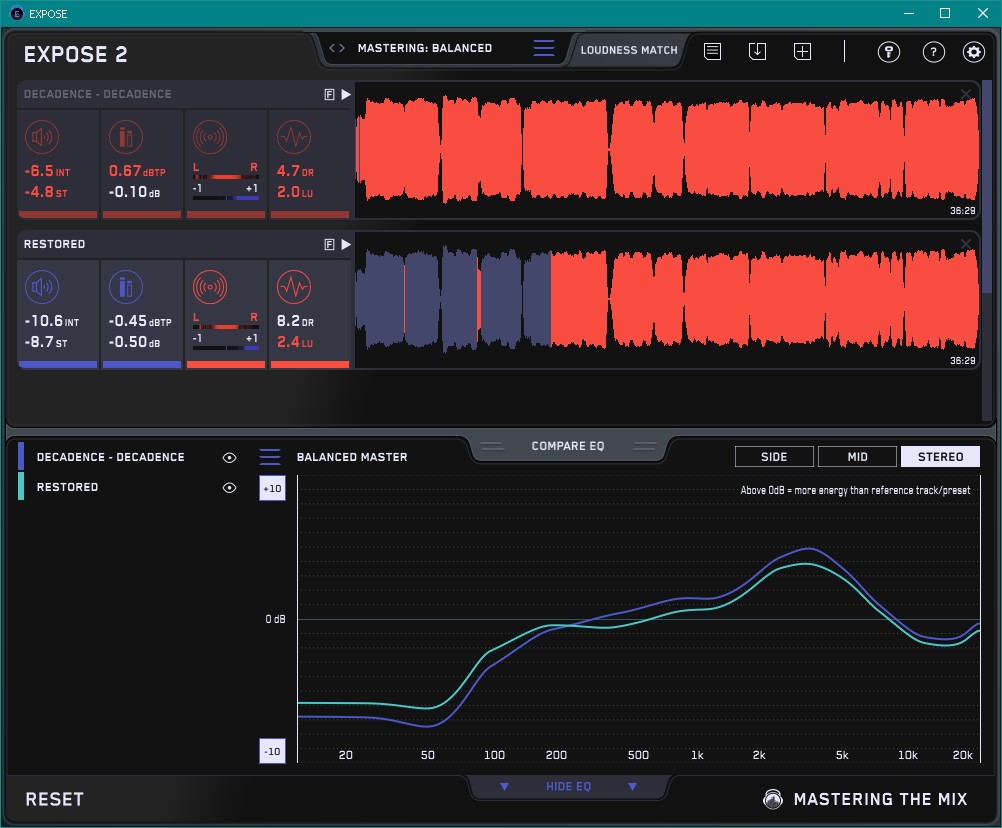
Task: Click the Balanced Master label
Action: click(352, 457)
